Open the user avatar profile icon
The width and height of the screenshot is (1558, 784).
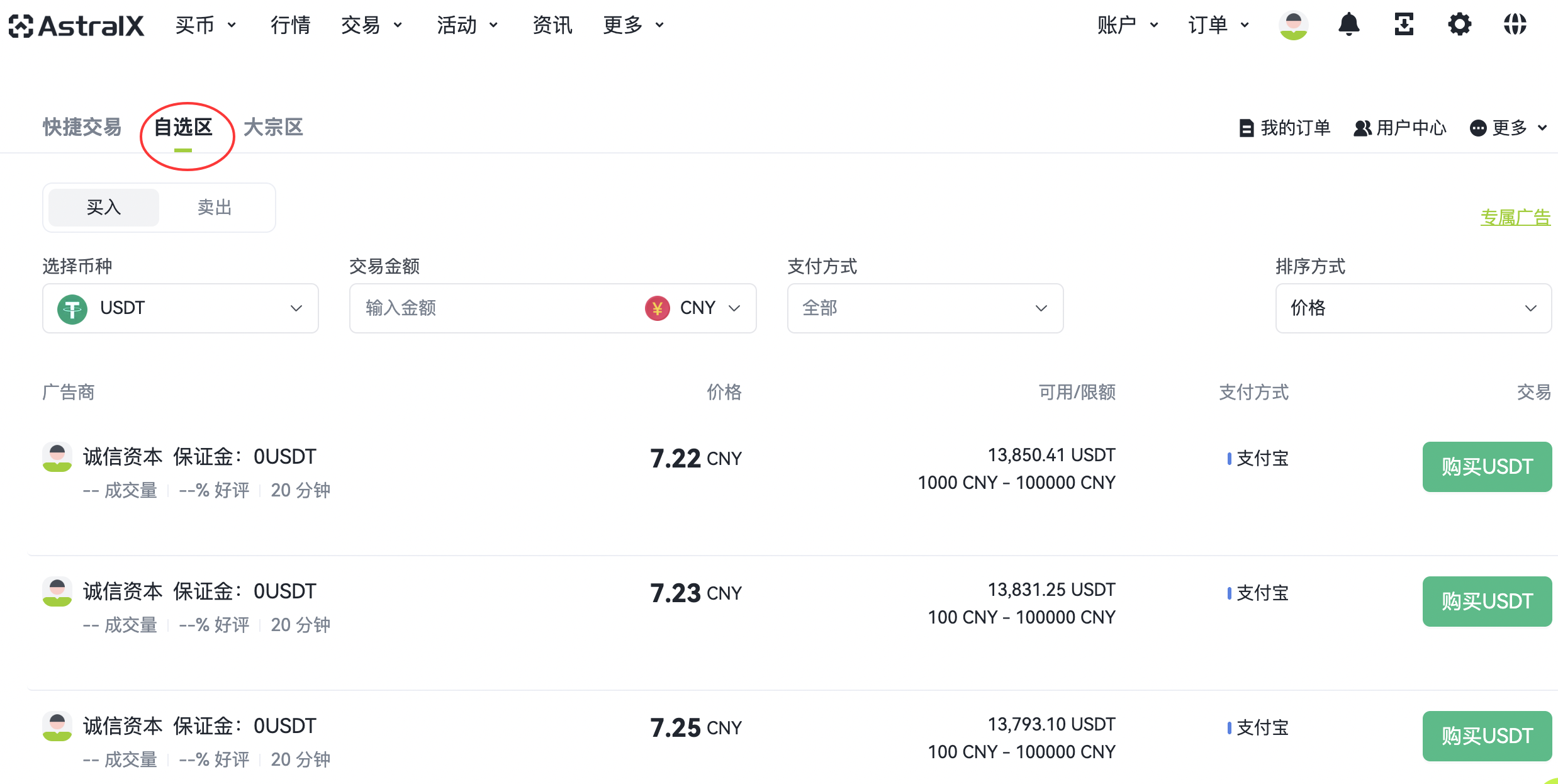[1293, 25]
